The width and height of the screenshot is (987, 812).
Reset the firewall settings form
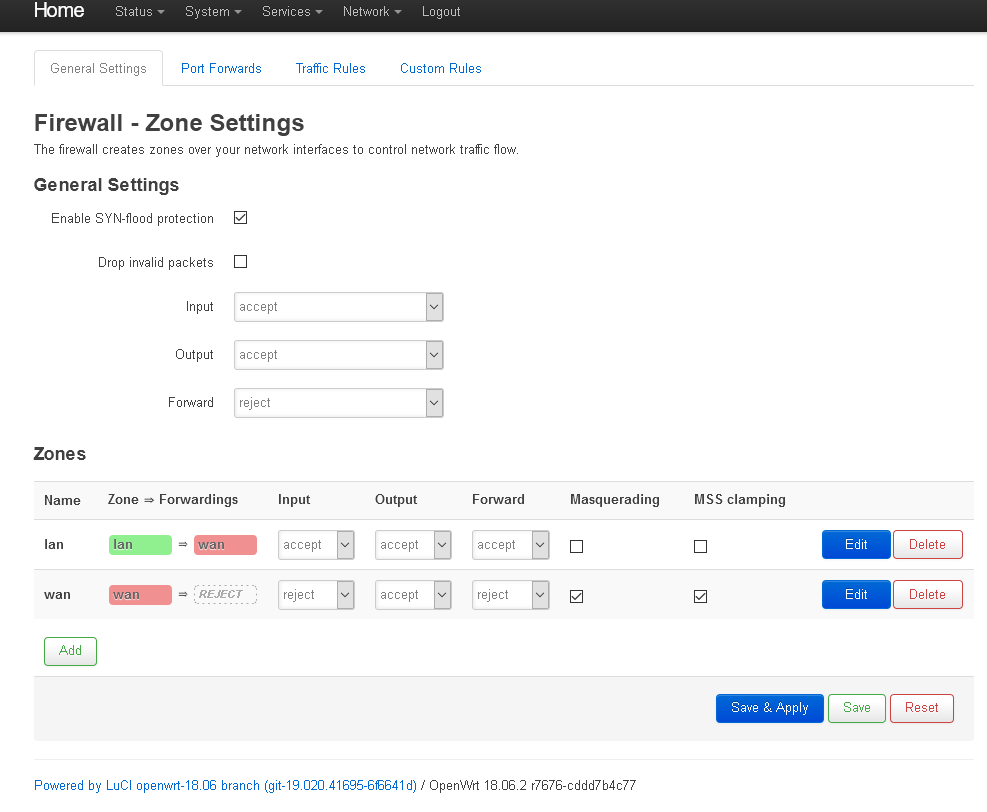[x=922, y=708]
